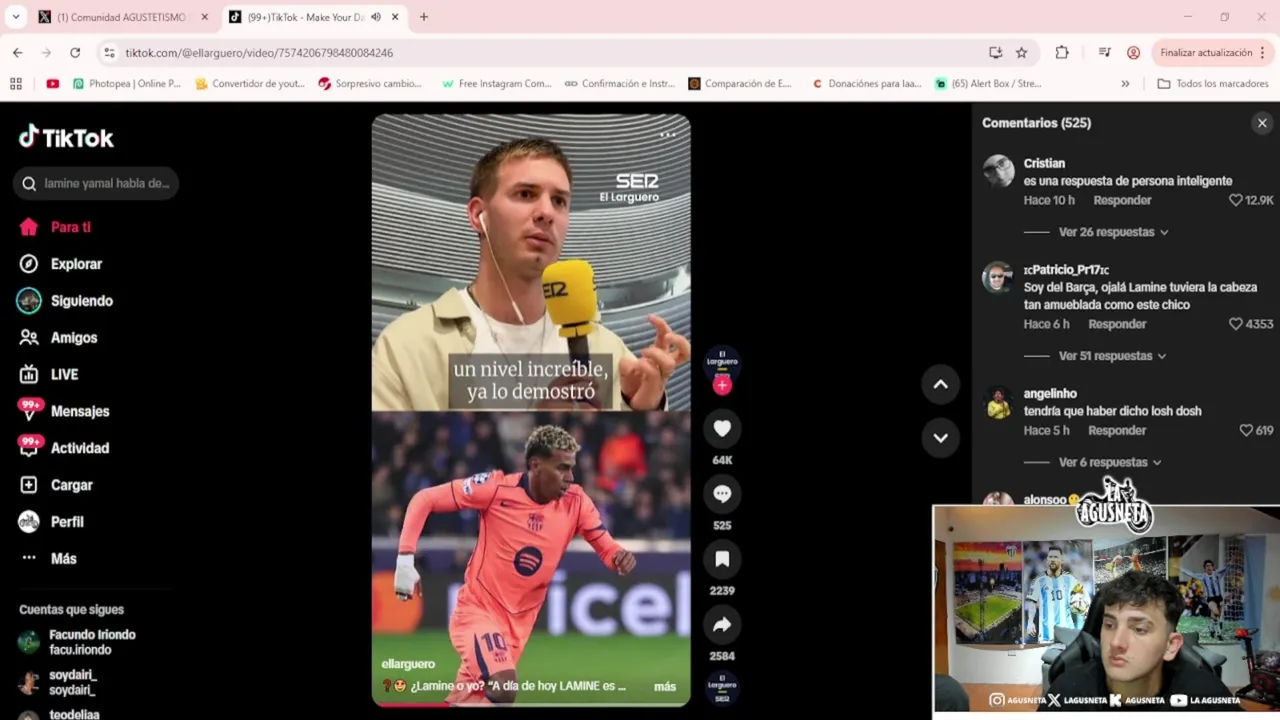Open your Perfil page
Screen dimensions: 1280x720
pyautogui.click(x=52, y=522)
